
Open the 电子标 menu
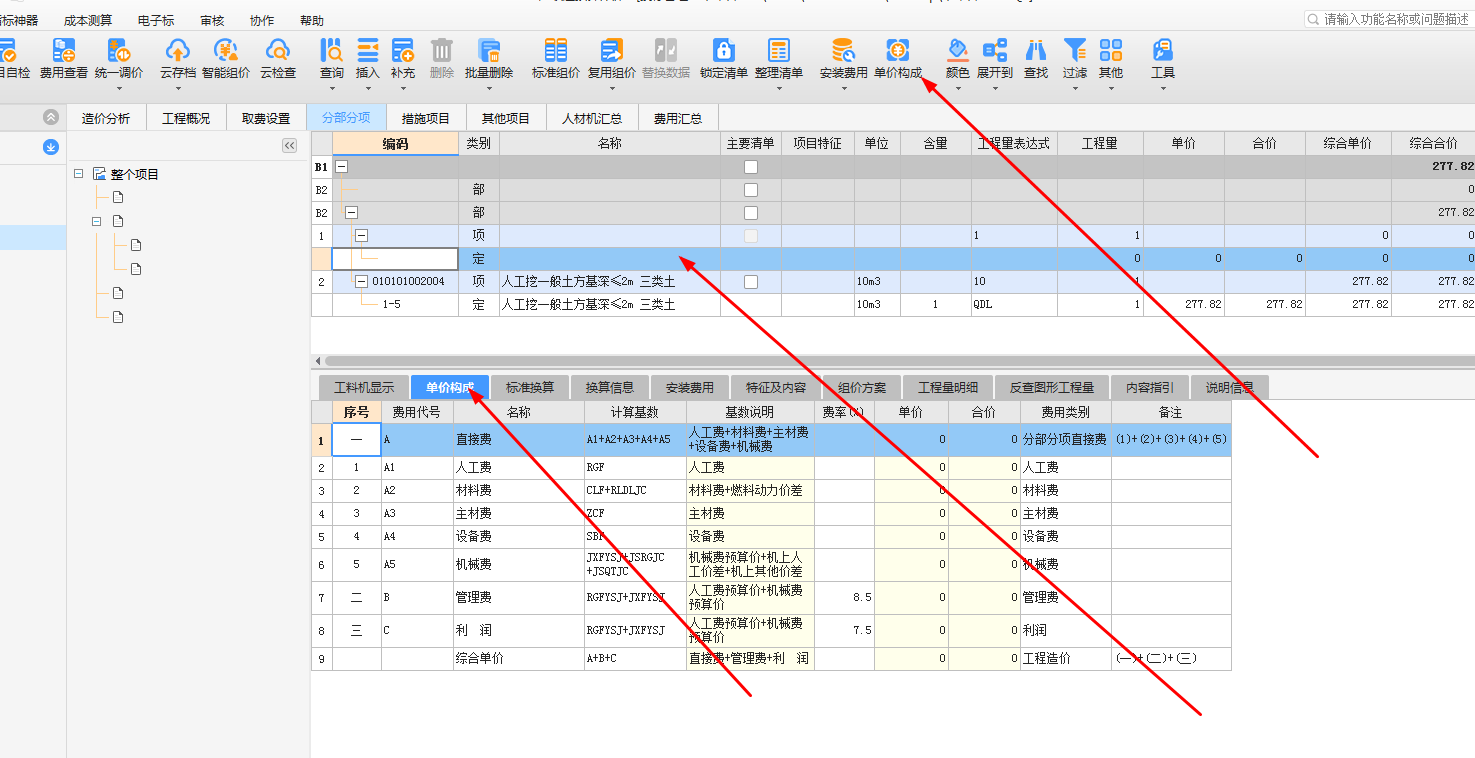coord(156,21)
